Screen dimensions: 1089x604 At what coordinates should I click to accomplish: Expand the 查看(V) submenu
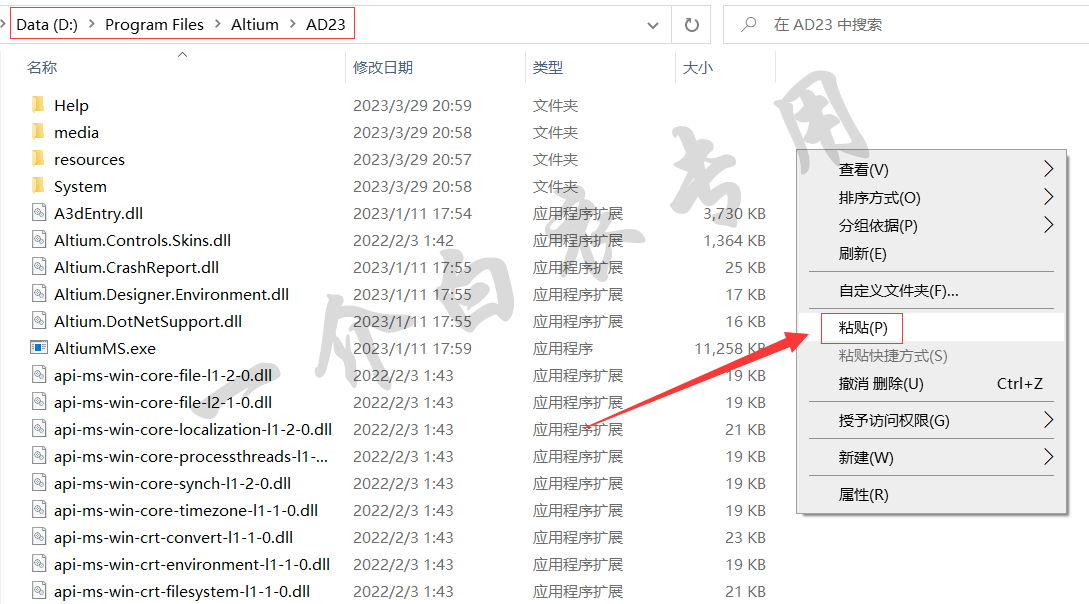pyautogui.click(x=1049, y=169)
